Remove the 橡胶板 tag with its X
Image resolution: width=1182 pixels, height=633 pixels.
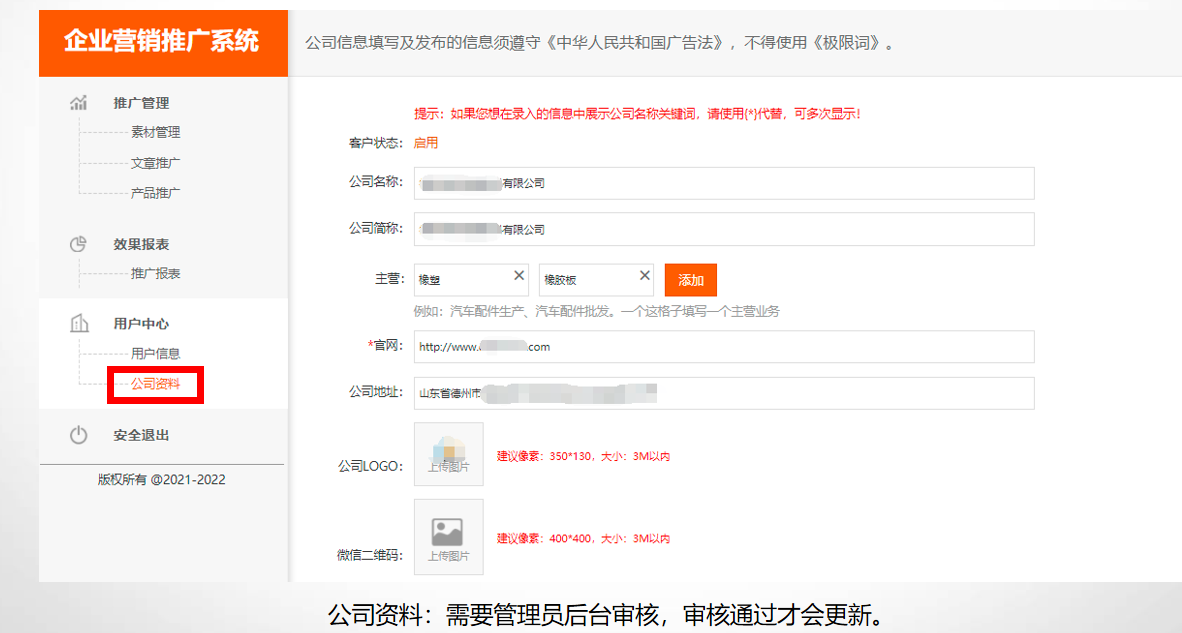[645, 276]
